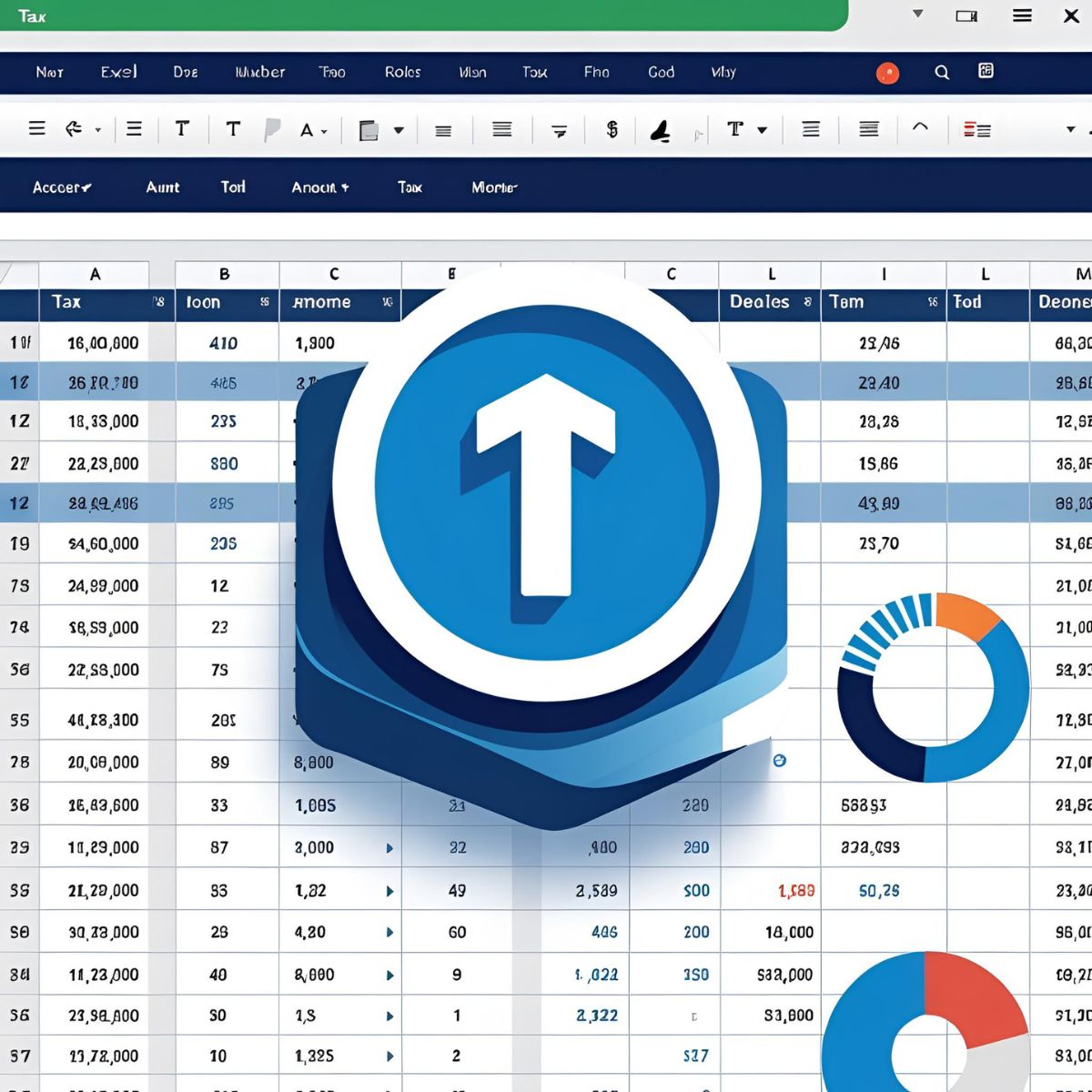The height and width of the screenshot is (1092, 1092).
Task: Click the select-all corner of the grid
Action: (18, 274)
